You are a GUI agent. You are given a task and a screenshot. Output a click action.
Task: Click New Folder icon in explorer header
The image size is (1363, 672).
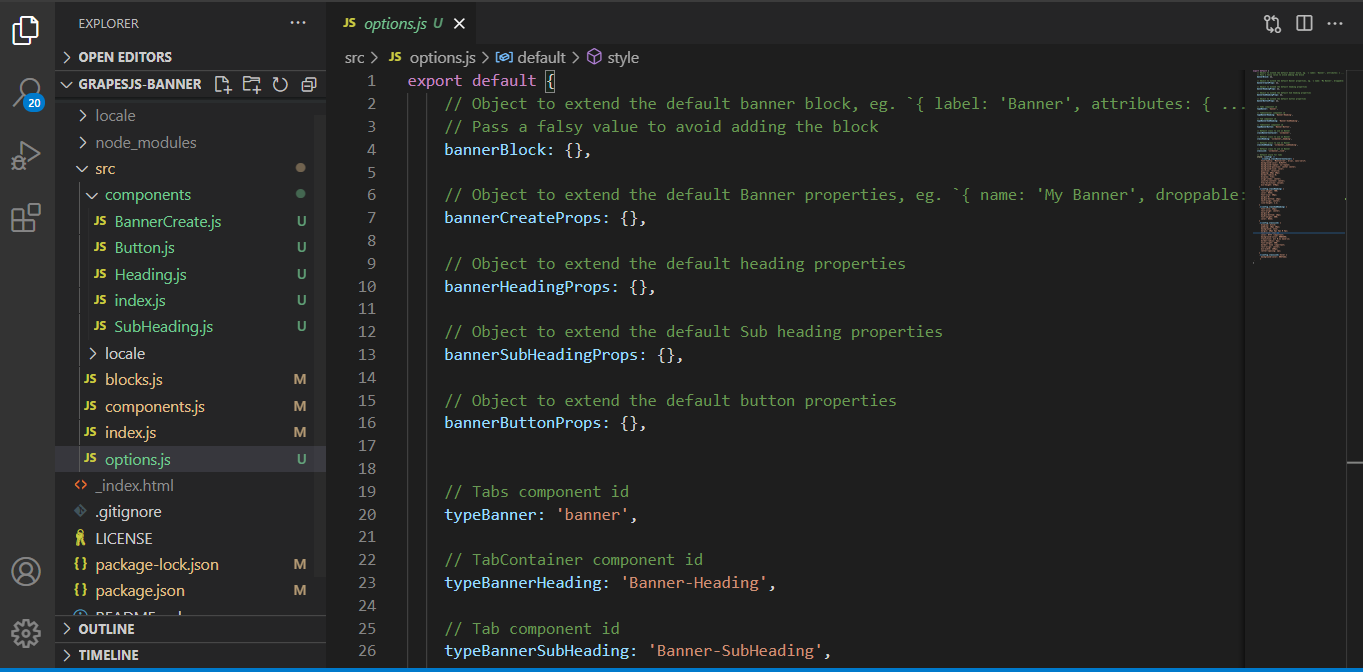(252, 84)
